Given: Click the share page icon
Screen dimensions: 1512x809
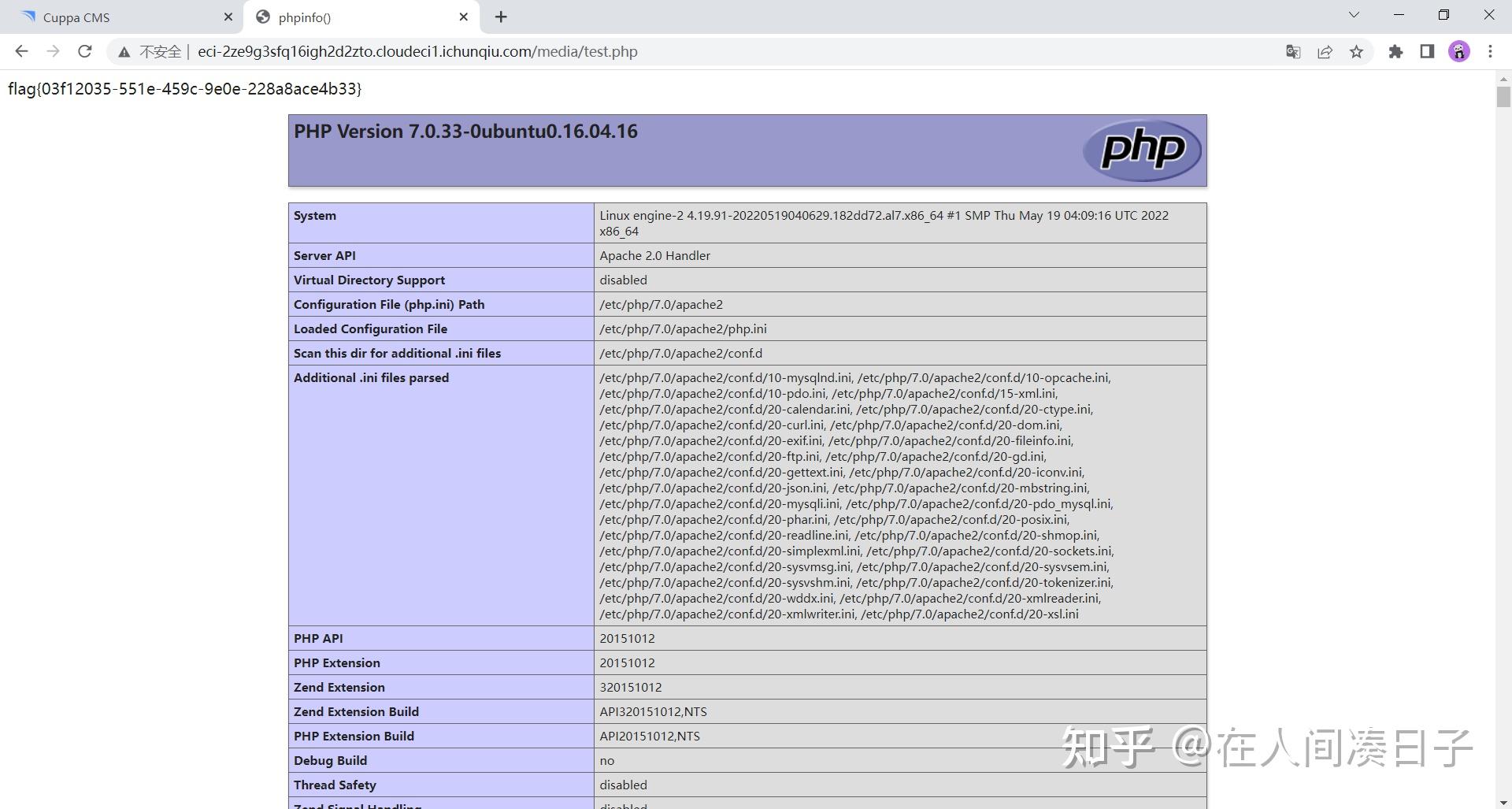Looking at the screenshot, I should 1325,51.
